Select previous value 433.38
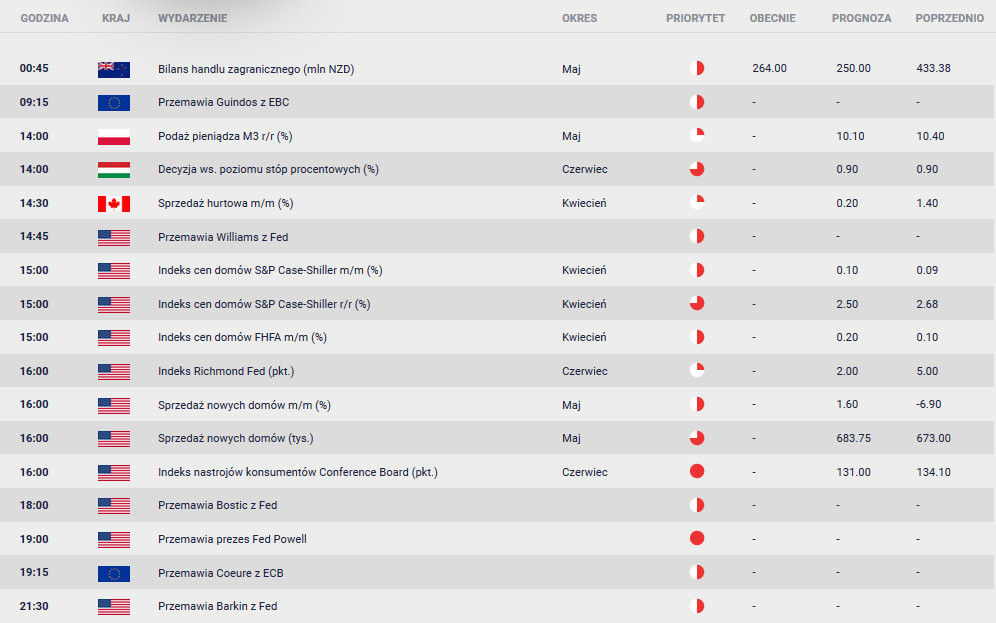Screen dimensions: 996x623 tap(933, 68)
